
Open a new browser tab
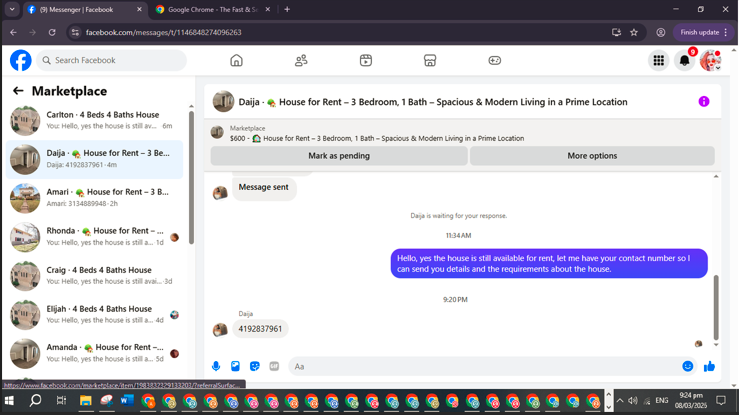[287, 9]
